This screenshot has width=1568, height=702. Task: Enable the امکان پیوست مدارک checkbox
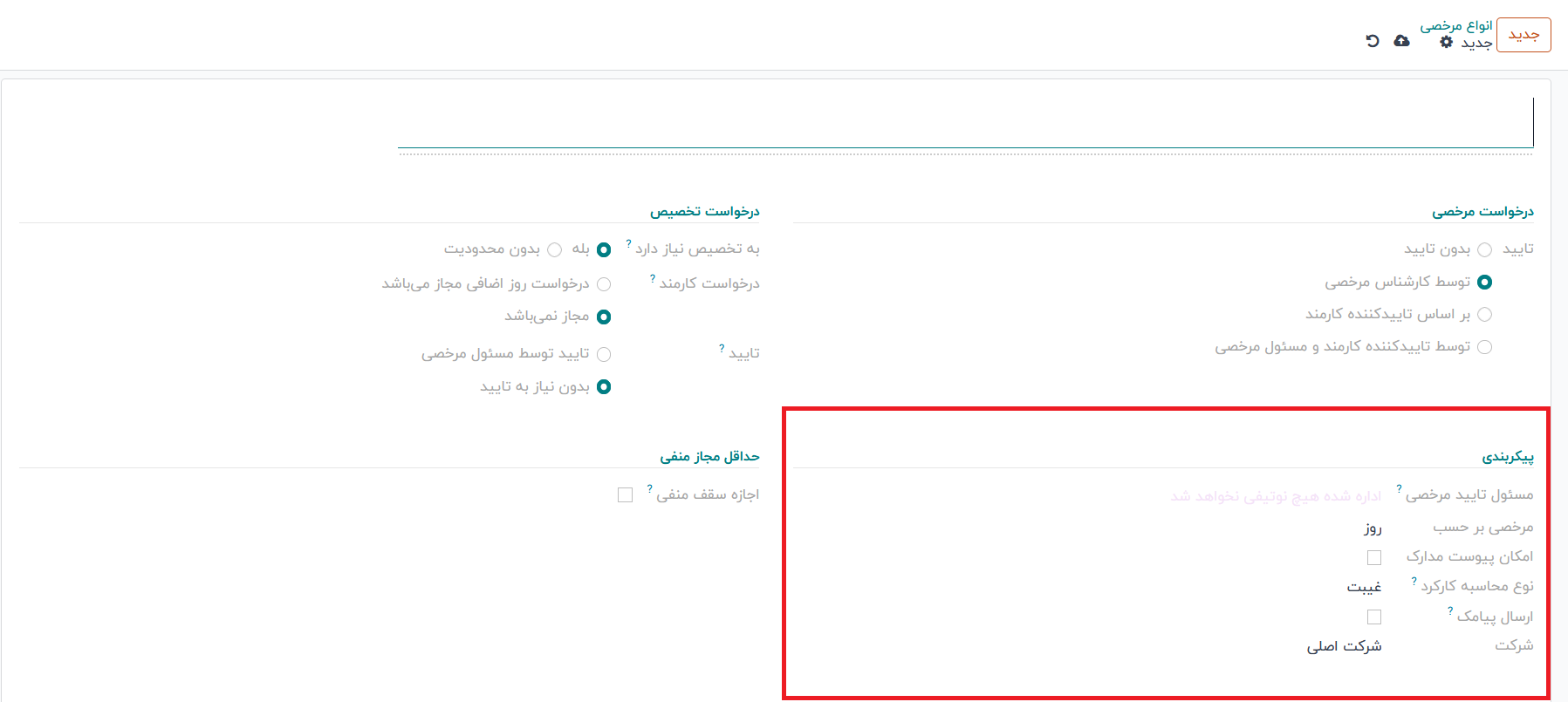coord(1374,557)
